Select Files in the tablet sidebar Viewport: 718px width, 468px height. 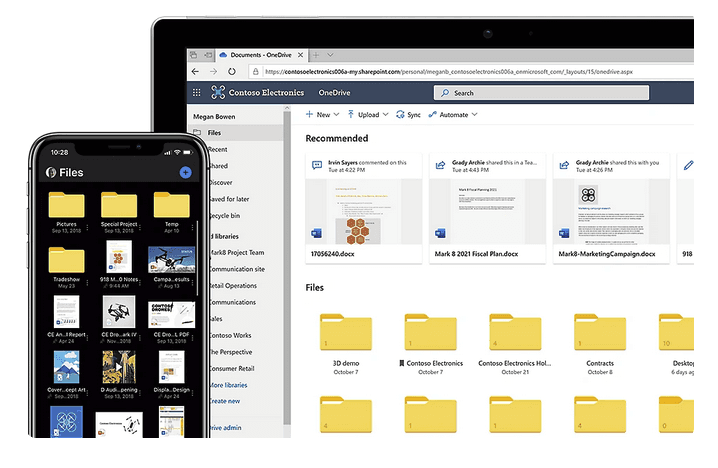click(x=237, y=133)
